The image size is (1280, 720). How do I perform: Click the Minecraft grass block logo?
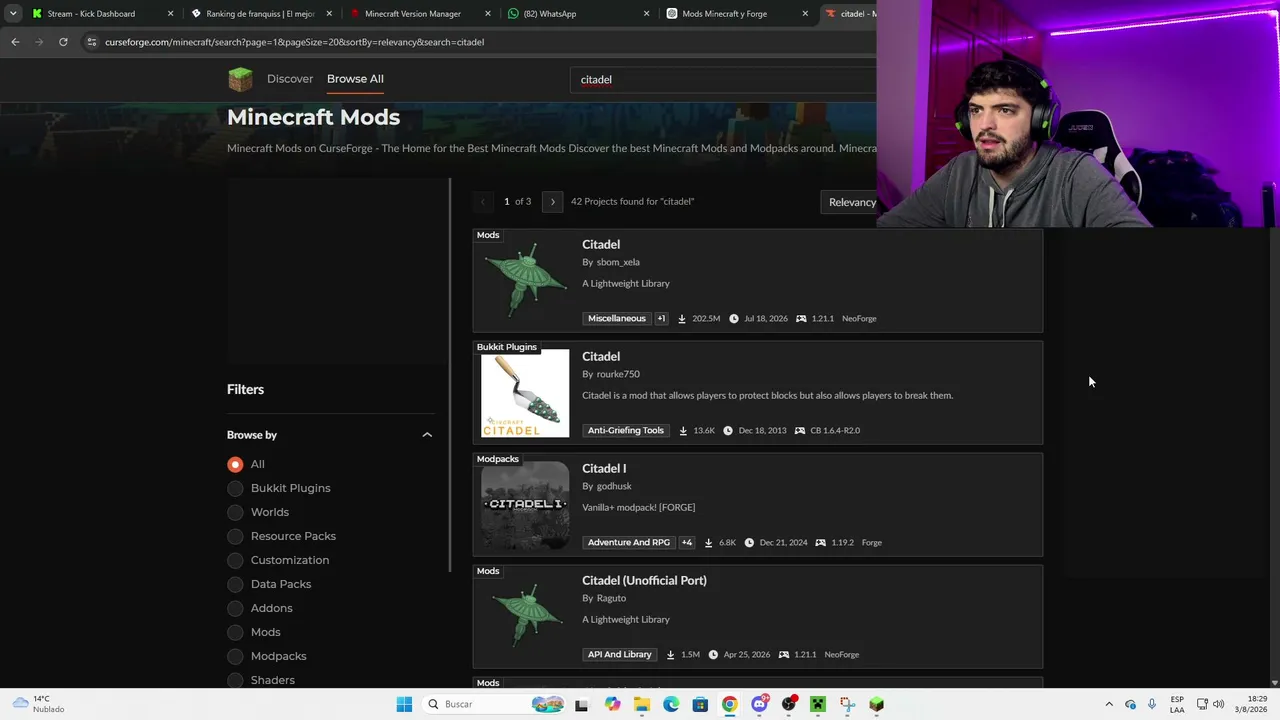[240, 79]
